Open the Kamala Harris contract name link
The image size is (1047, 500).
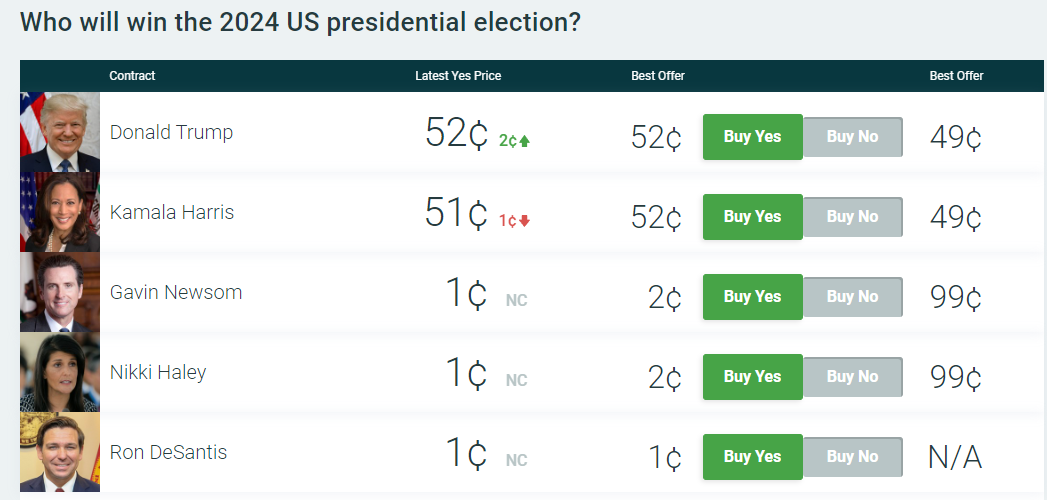(x=172, y=212)
